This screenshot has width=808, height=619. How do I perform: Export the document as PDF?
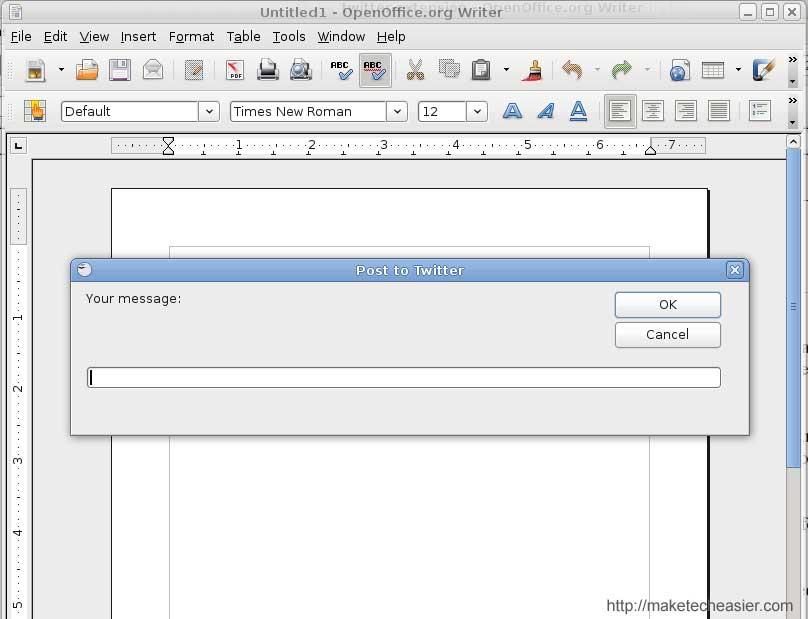click(x=236, y=70)
